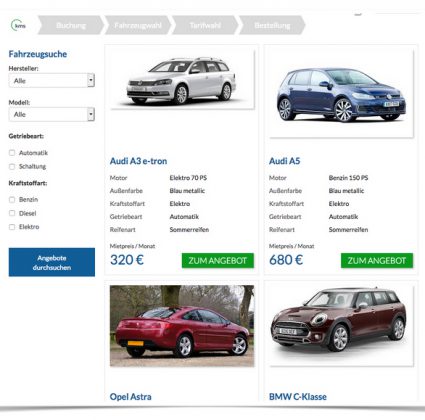The image size is (425, 420).
Task: Click the Fahrzeugsuche heading
Action: coord(38,54)
